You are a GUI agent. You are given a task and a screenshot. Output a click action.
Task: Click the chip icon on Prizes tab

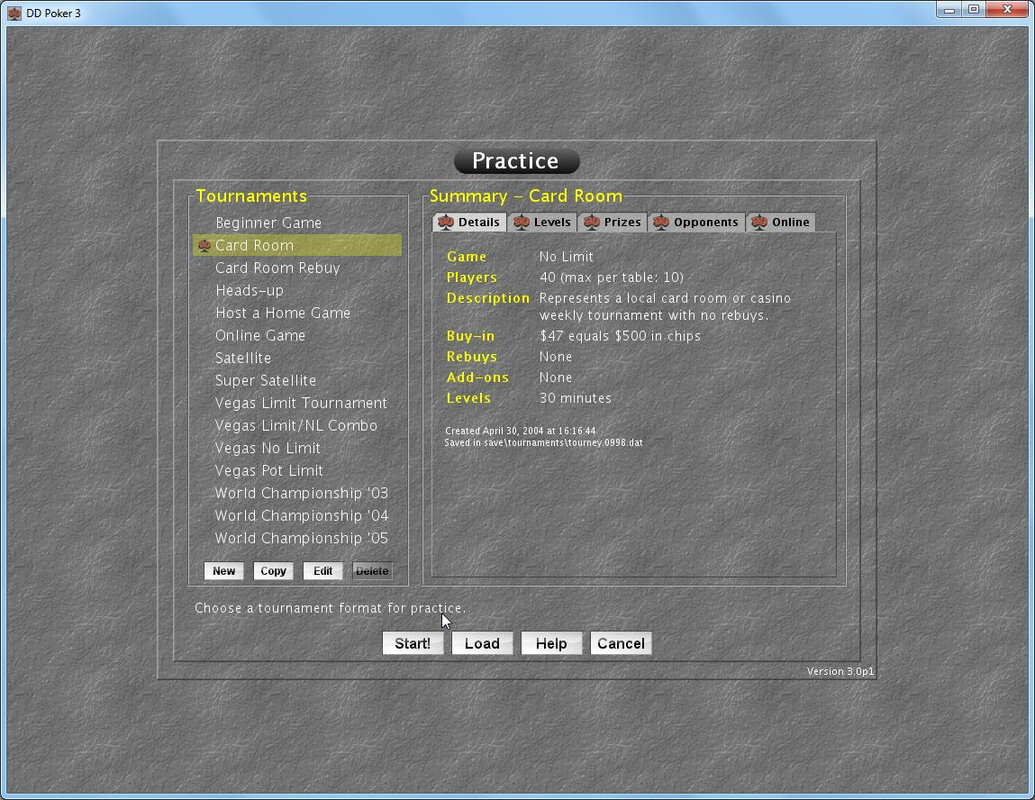[592, 222]
